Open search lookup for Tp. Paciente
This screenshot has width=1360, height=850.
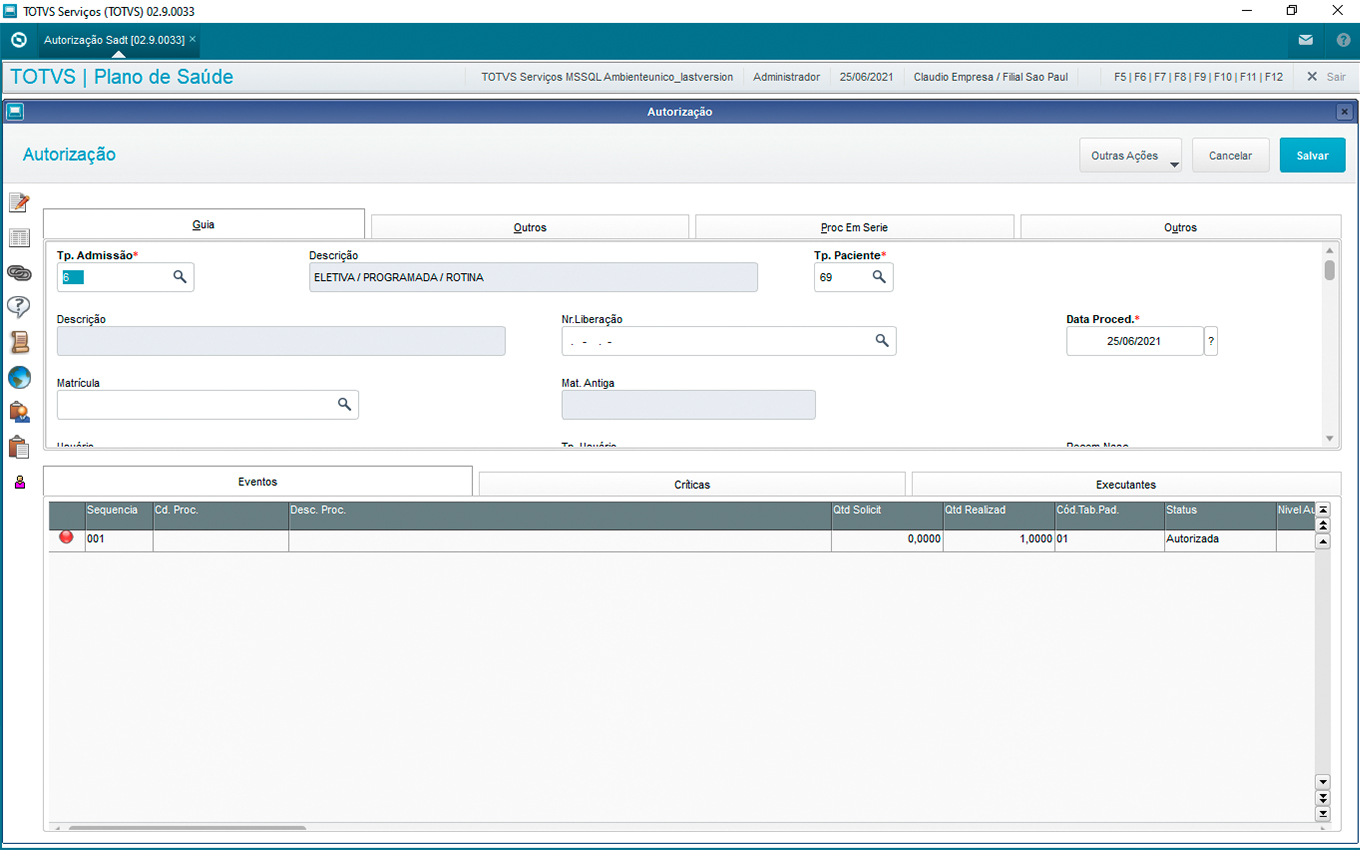(879, 277)
